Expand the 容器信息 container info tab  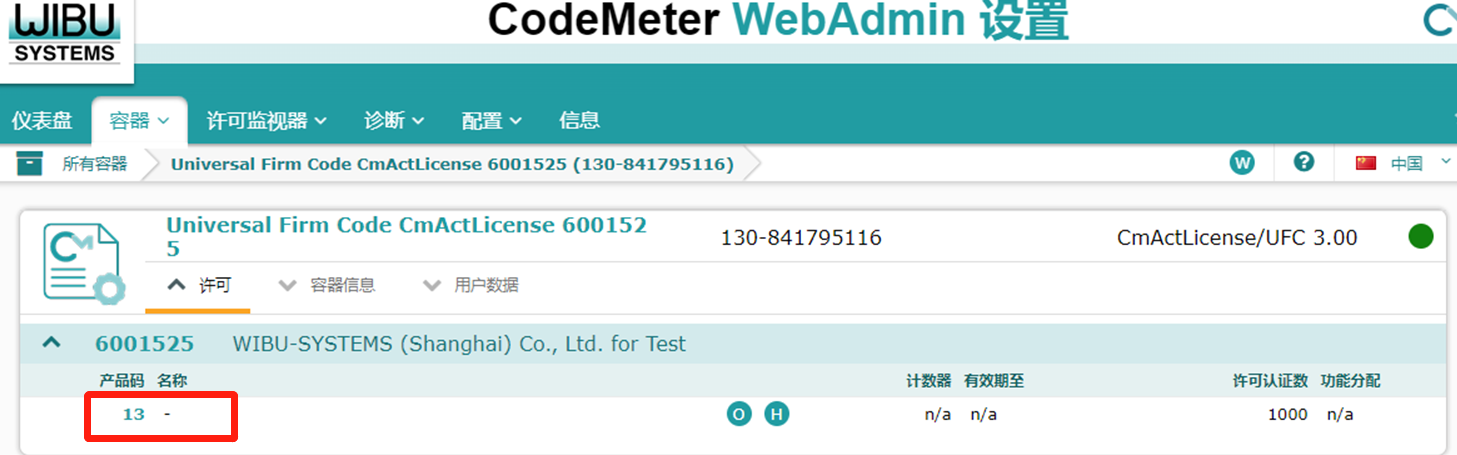point(327,286)
